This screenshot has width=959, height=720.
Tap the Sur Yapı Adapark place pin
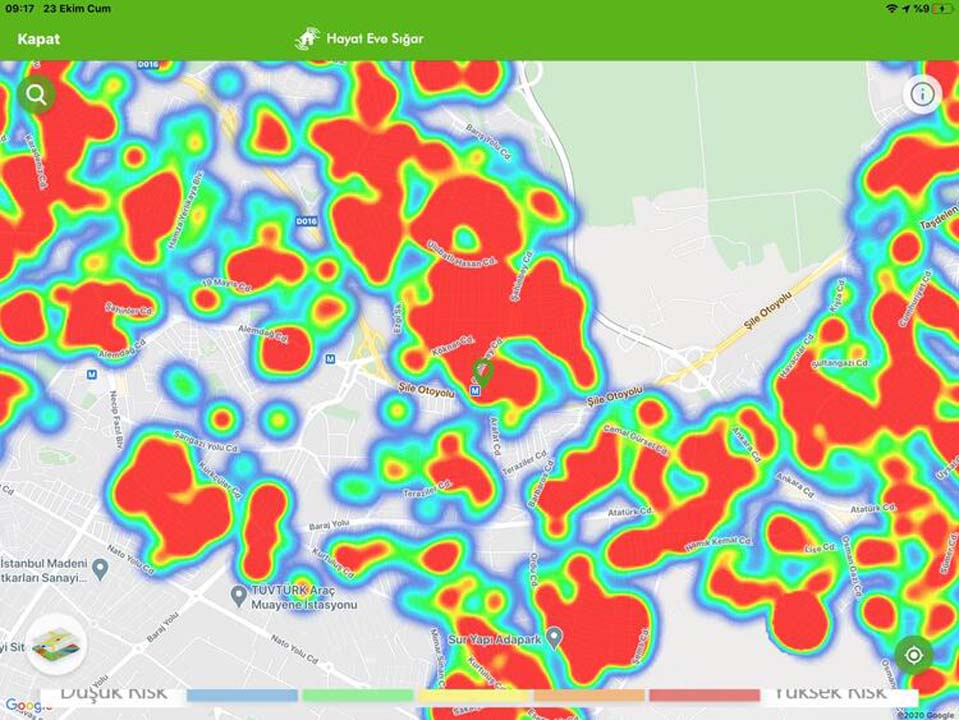point(554,637)
